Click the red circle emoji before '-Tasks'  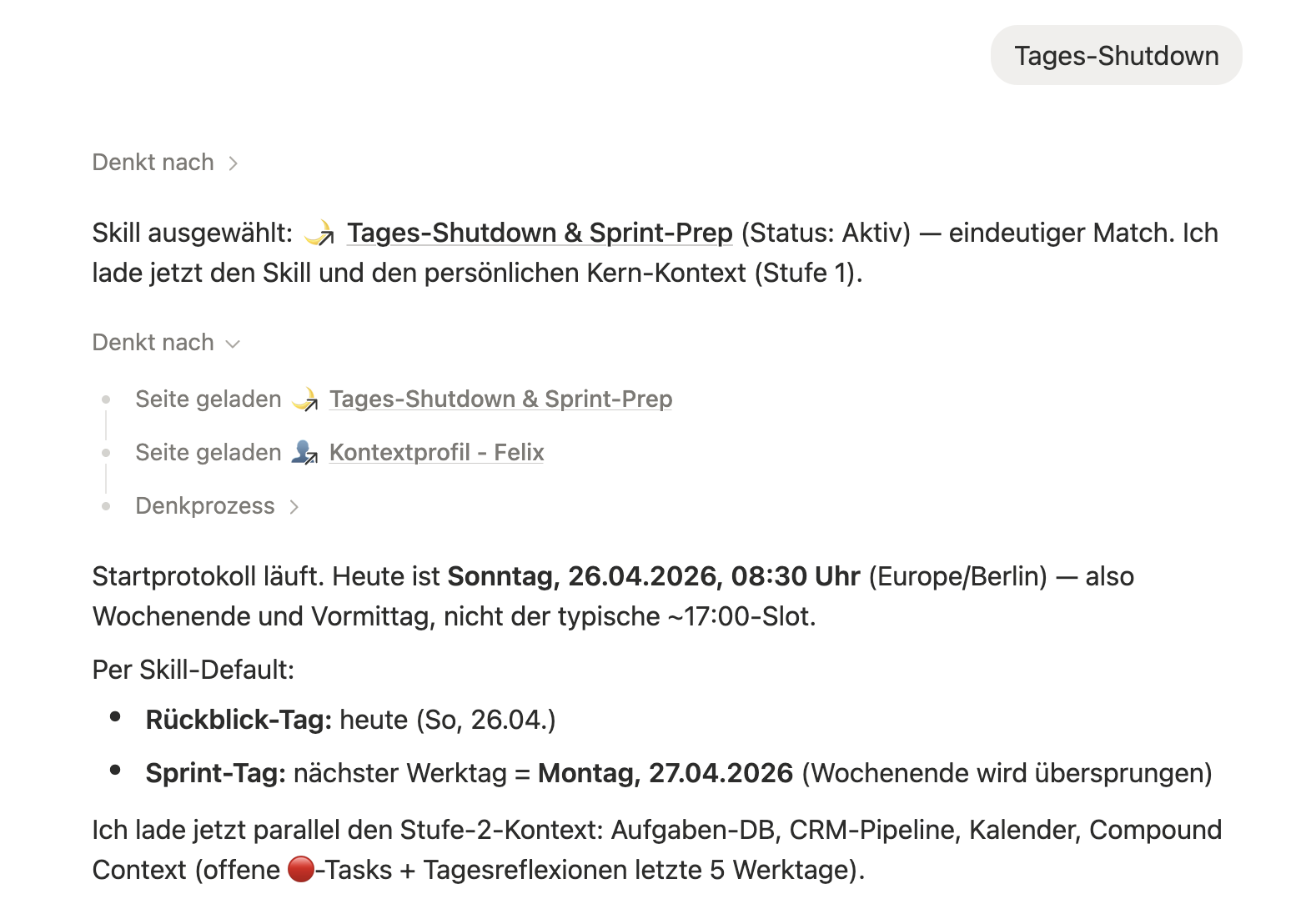pyautogui.click(x=300, y=870)
